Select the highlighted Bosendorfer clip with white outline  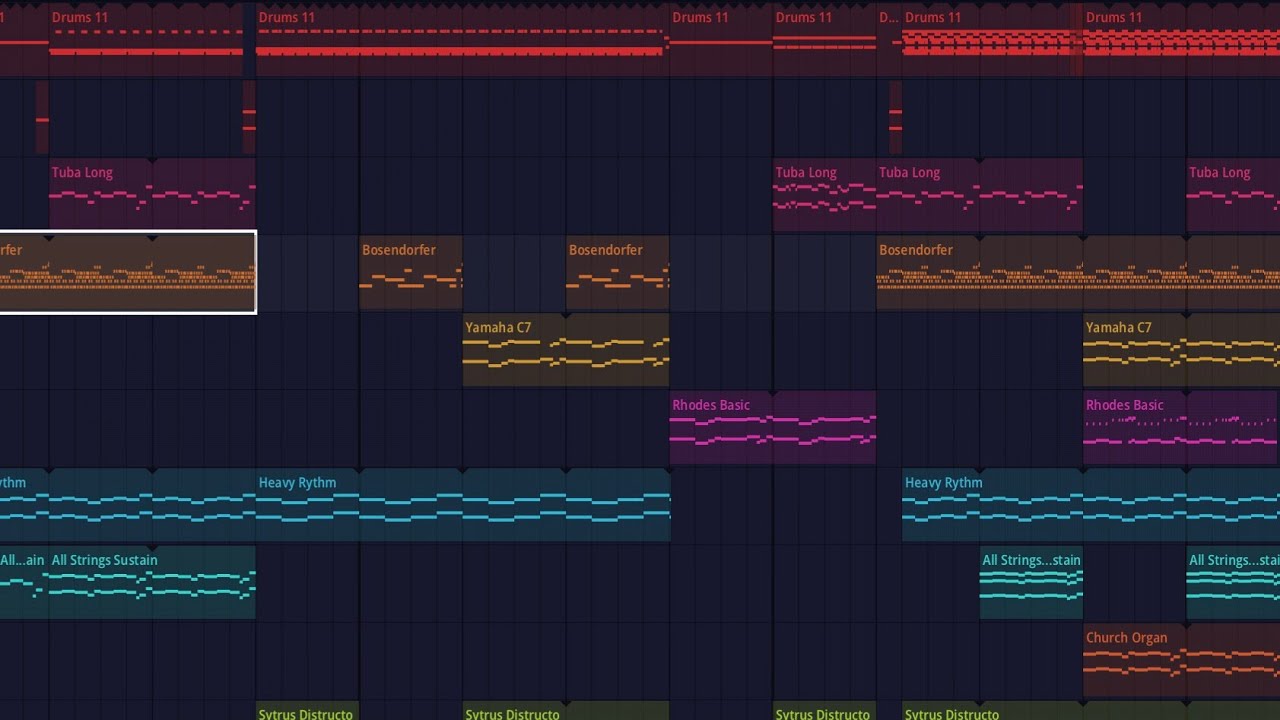(x=128, y=272)
